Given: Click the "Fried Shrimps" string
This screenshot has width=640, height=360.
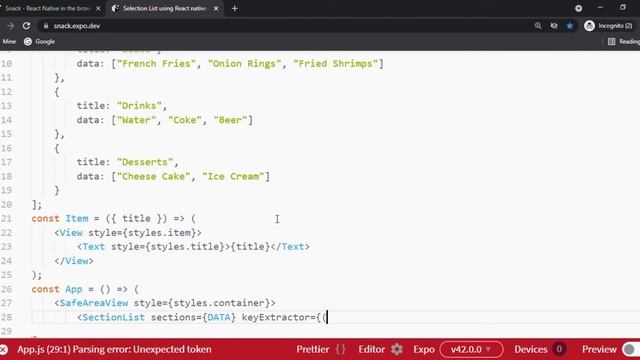Looking at the screenshot, I should (336, 64).
